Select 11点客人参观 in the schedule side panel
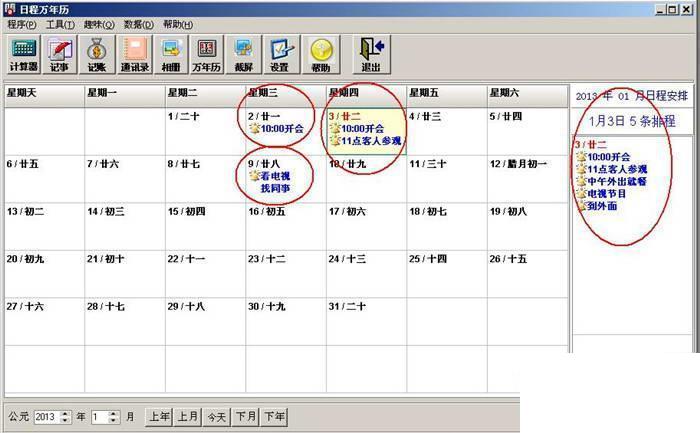Screen dimensions: 700x433 pos(617,169)
